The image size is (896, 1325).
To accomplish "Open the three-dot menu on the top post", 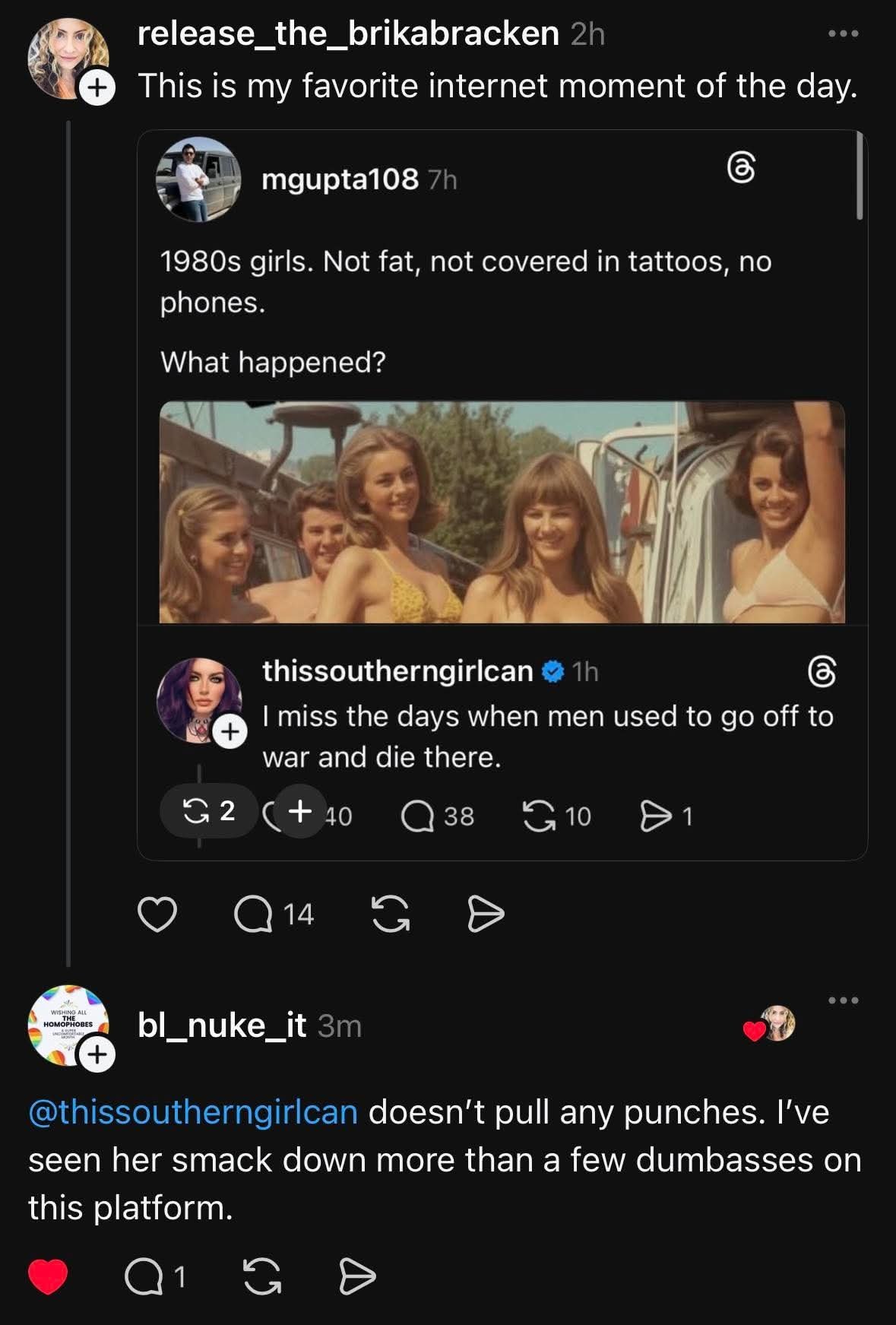I will [844, 34].
